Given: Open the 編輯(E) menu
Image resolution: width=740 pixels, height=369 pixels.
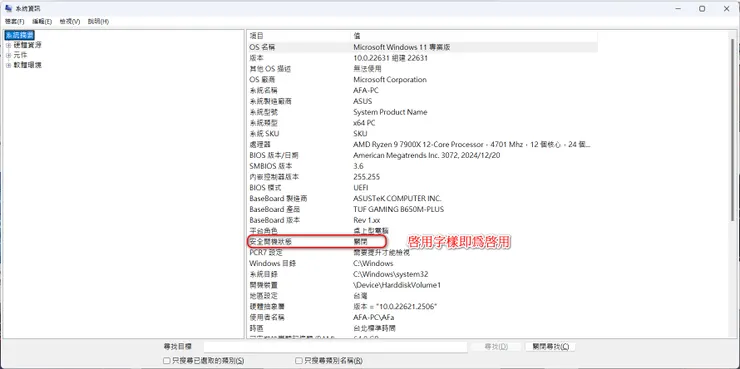Looking at the screenshot, I should point(42,22).
